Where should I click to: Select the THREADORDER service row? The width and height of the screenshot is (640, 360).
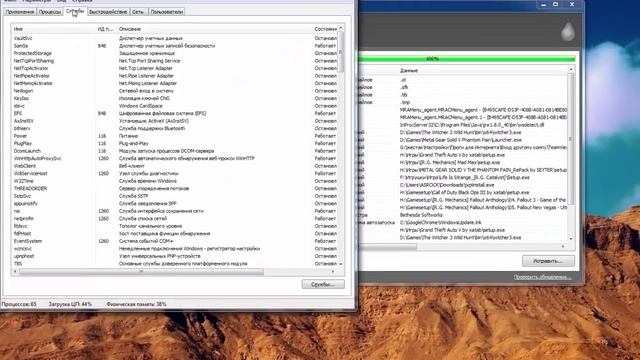175,189
